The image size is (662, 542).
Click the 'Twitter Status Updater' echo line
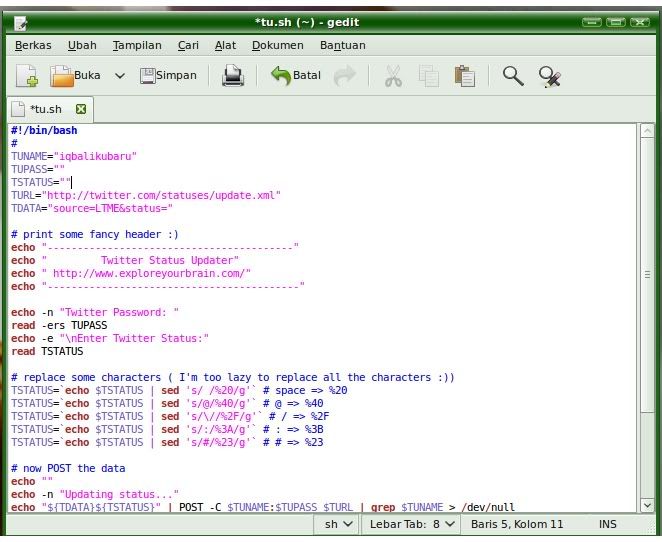[x=125, y=260]
